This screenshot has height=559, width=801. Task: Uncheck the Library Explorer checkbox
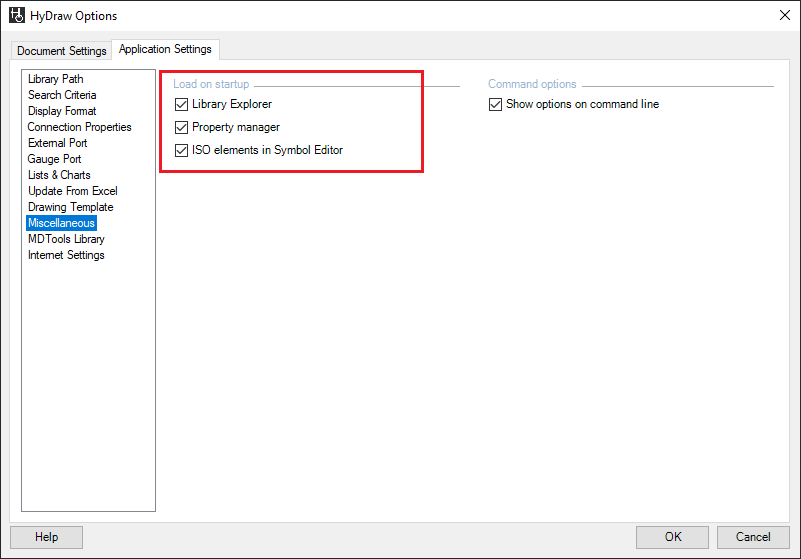pyautogui.click(x=181, y=104)
